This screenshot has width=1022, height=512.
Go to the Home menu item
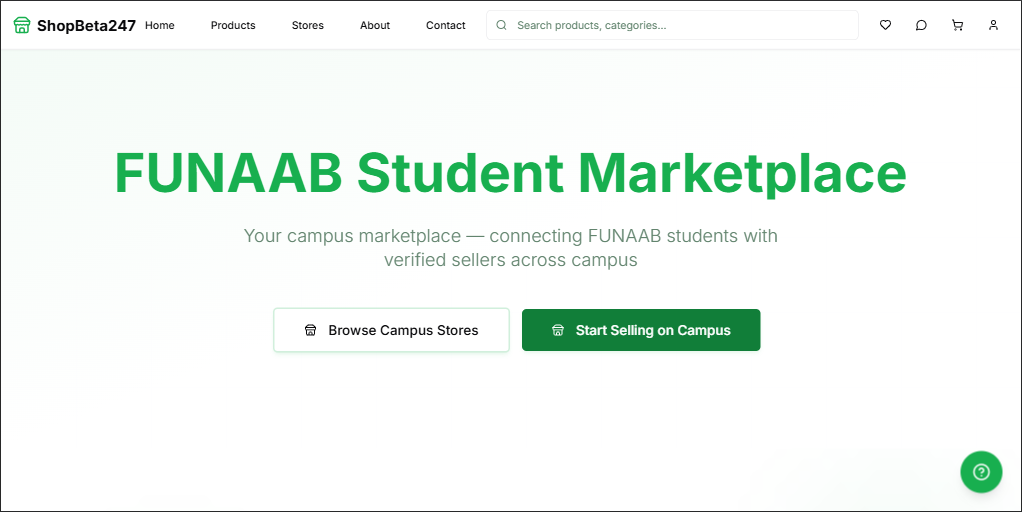[x=160, y=25]
